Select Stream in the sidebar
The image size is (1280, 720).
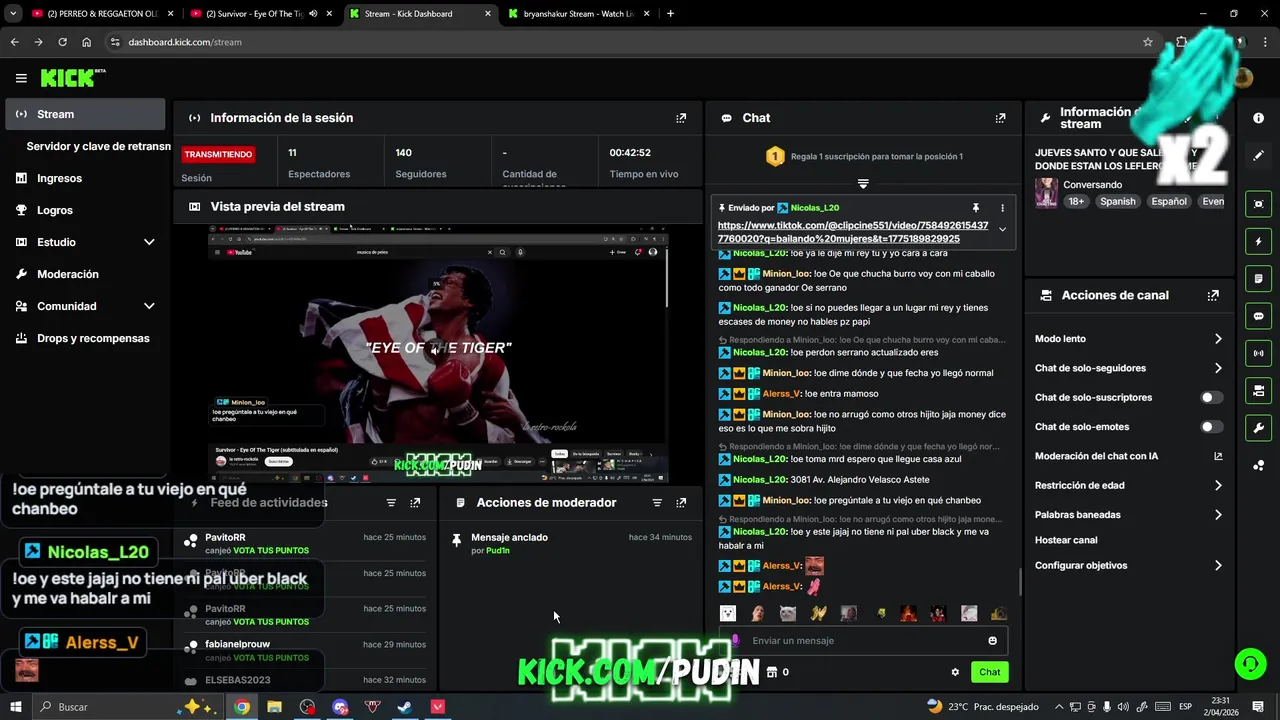(x=85, y=114)
